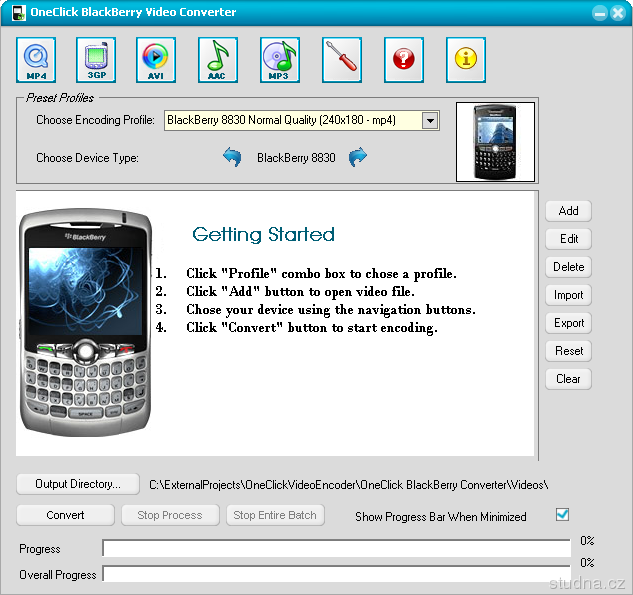Click the Stop Process button
Viewport: 633px width, 595px height.
coord(170,515)
